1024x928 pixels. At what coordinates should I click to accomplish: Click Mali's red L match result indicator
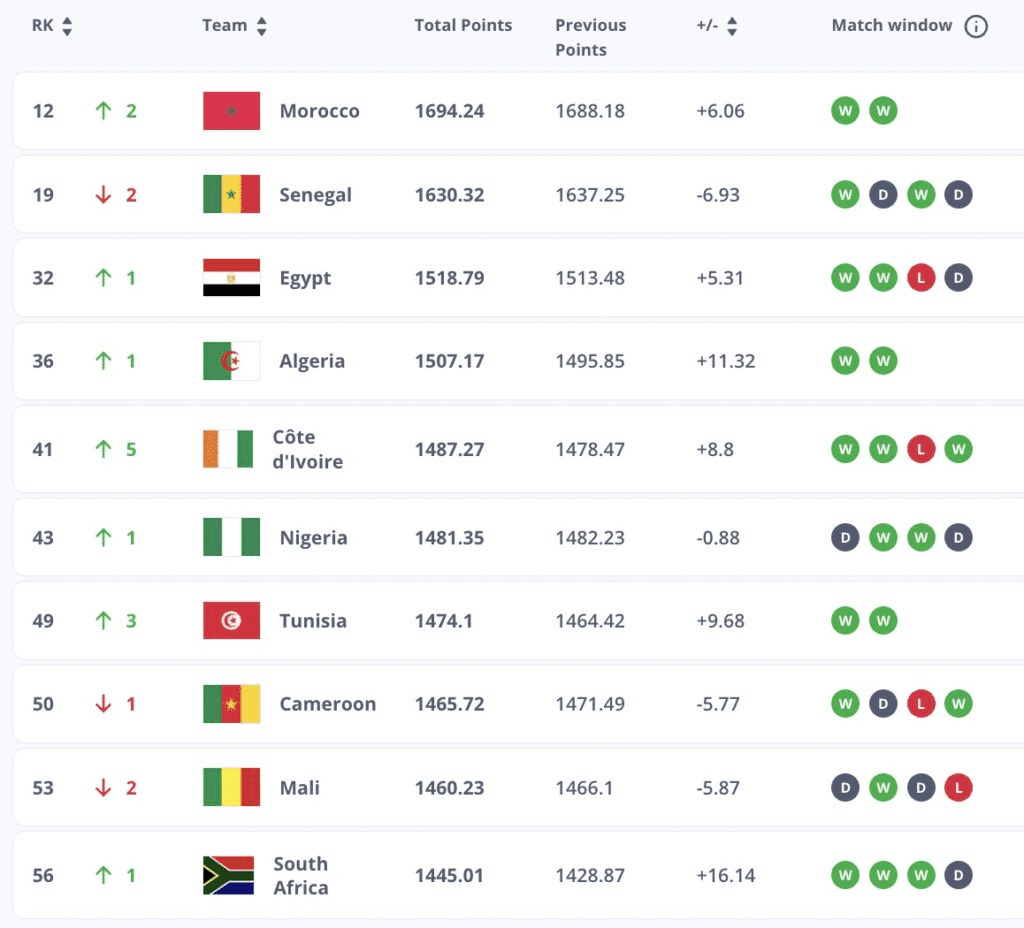(959, 788)
